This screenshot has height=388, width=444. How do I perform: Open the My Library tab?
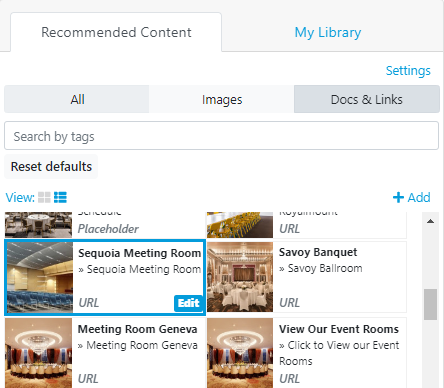point(328,32)
